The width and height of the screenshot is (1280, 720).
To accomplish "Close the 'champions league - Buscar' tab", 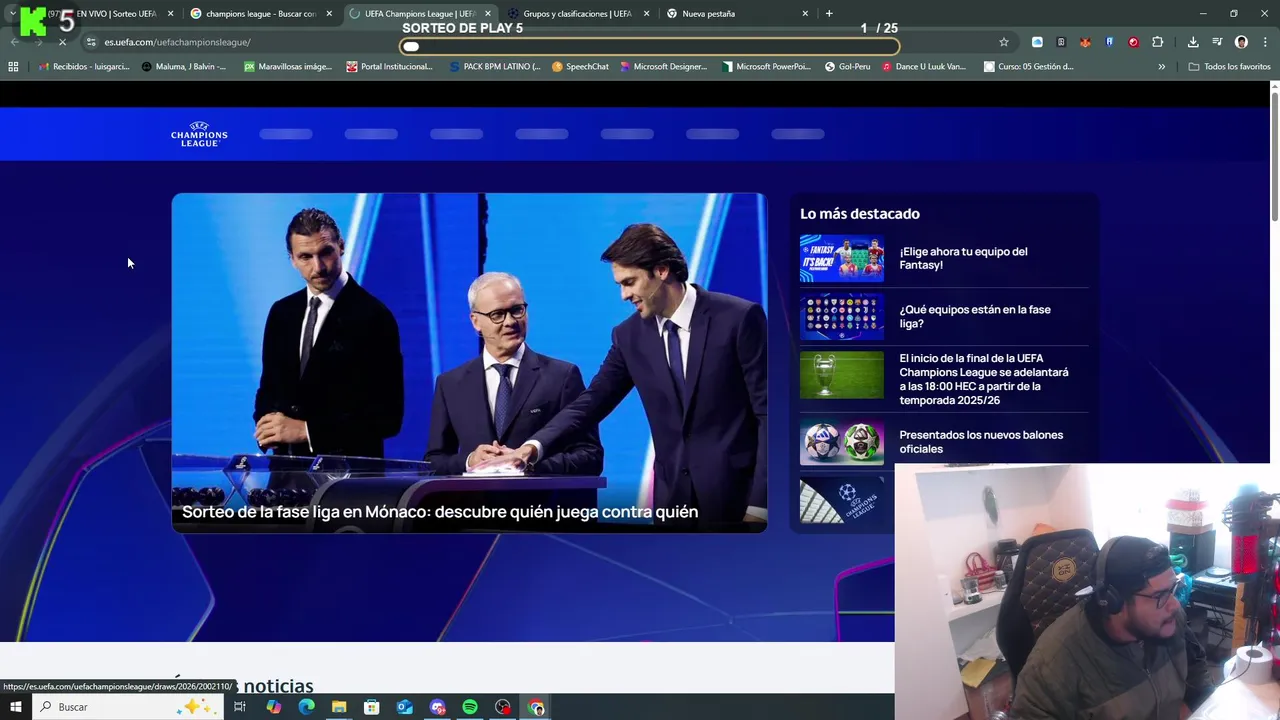I will tap(329, 14).
